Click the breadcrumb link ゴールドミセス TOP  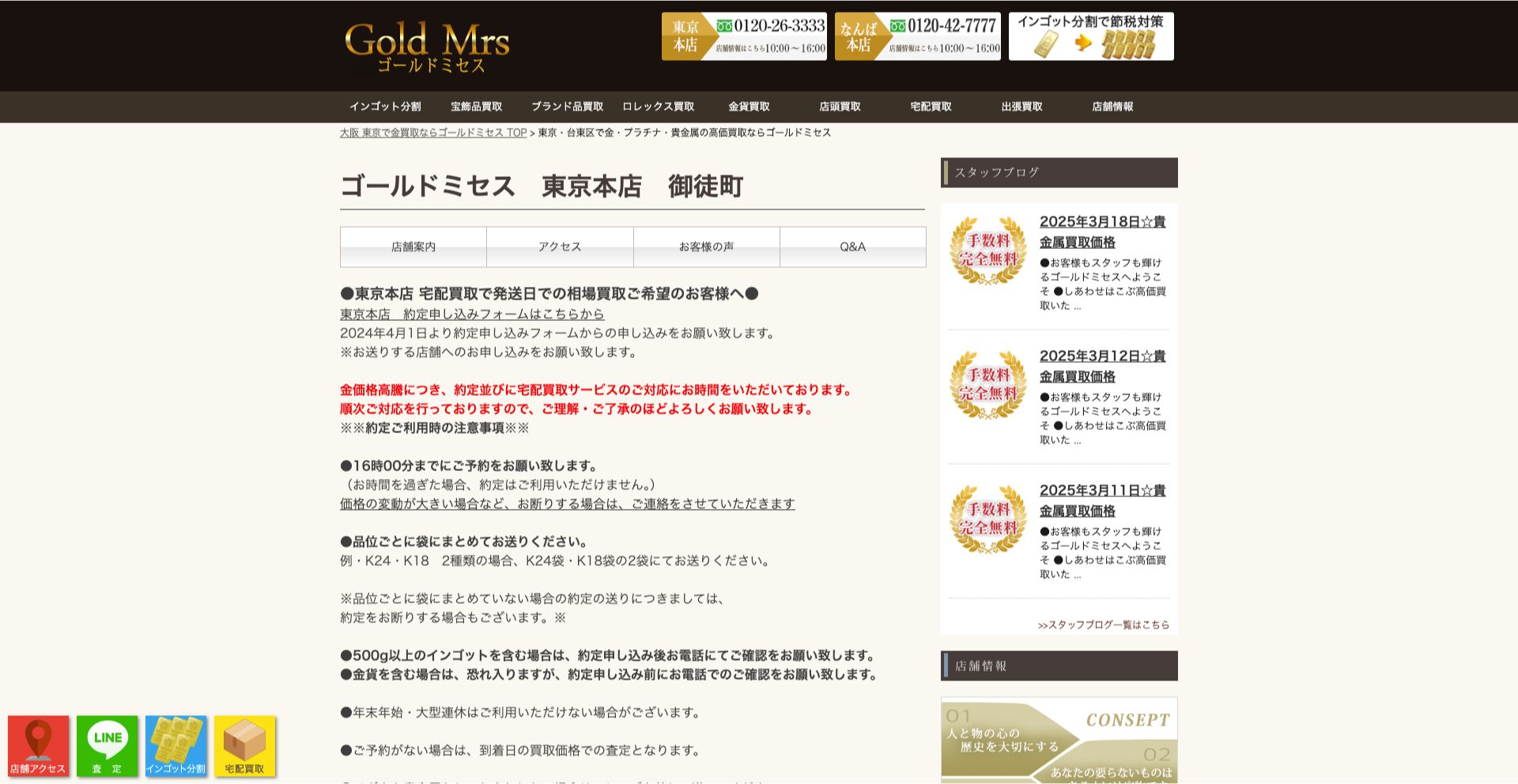pyautogui.click(x=433, y=133)
